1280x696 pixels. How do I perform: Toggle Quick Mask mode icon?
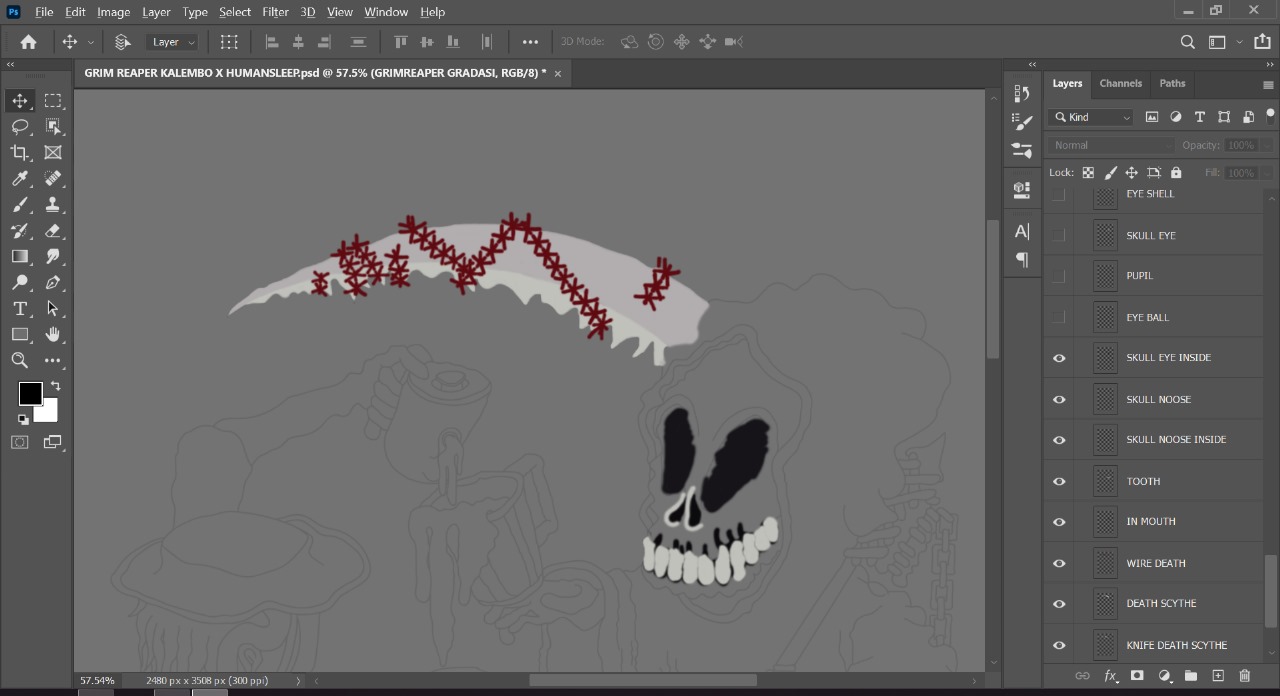[20, 442]
